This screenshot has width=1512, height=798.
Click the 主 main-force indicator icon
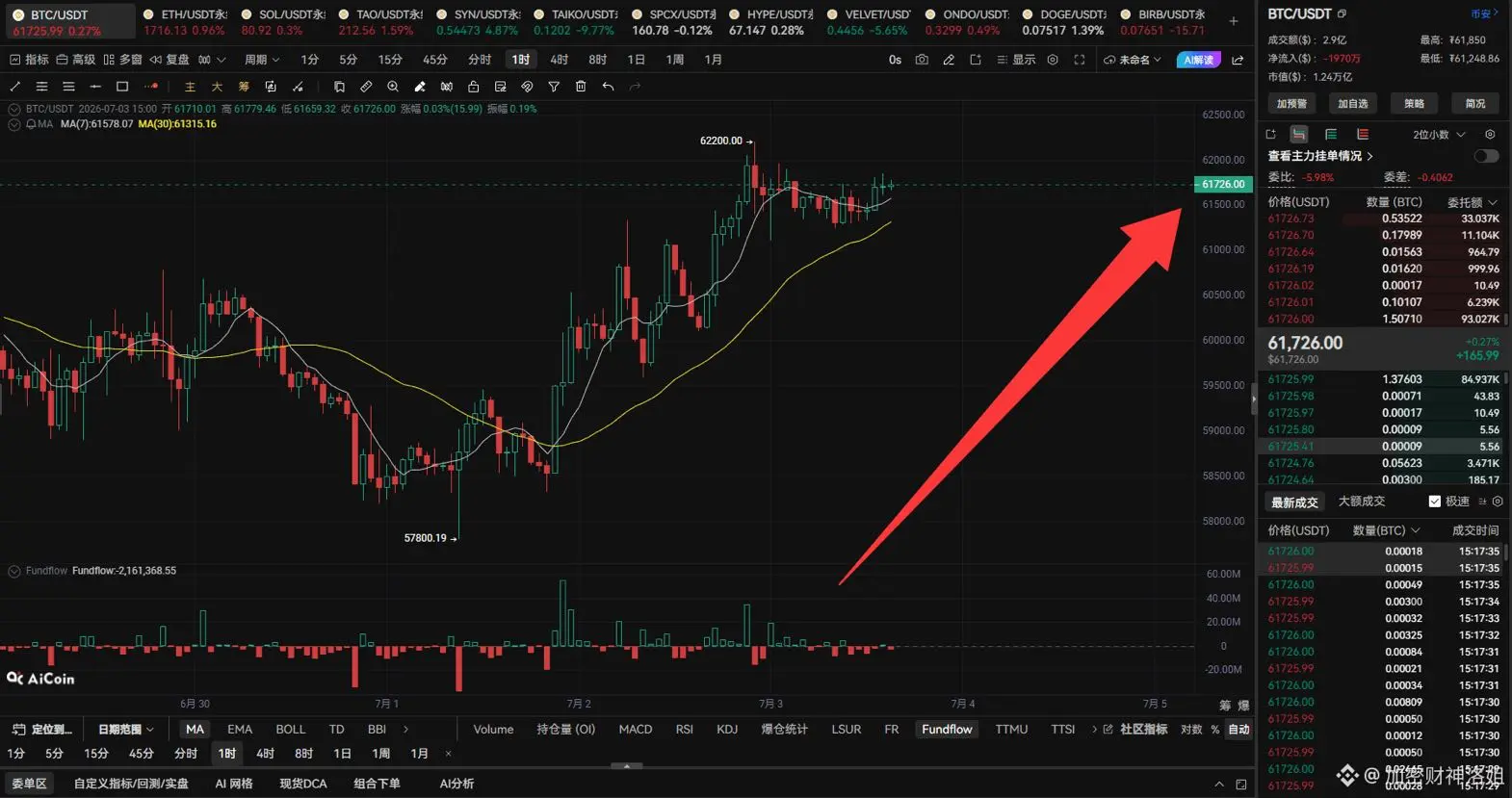(x=190, y=87)
